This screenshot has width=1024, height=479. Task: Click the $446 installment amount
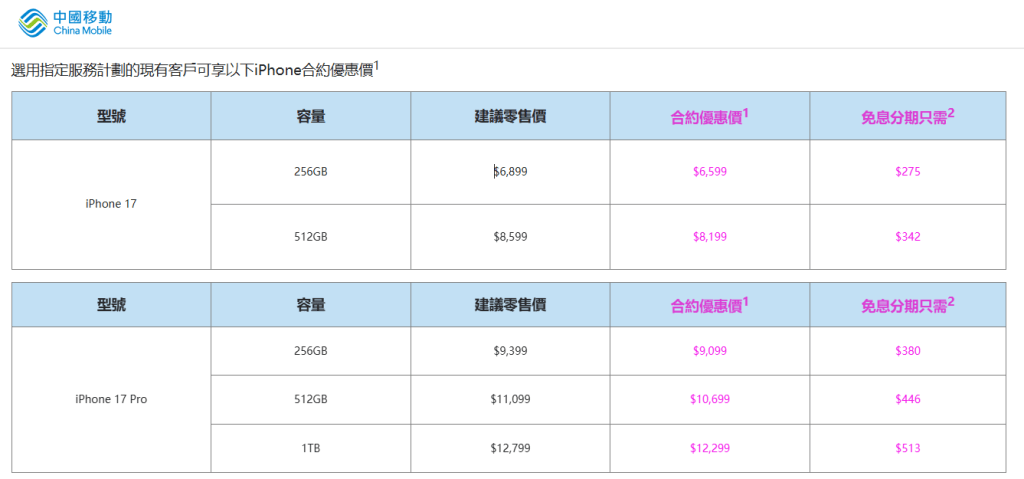(x=907, y=399)
